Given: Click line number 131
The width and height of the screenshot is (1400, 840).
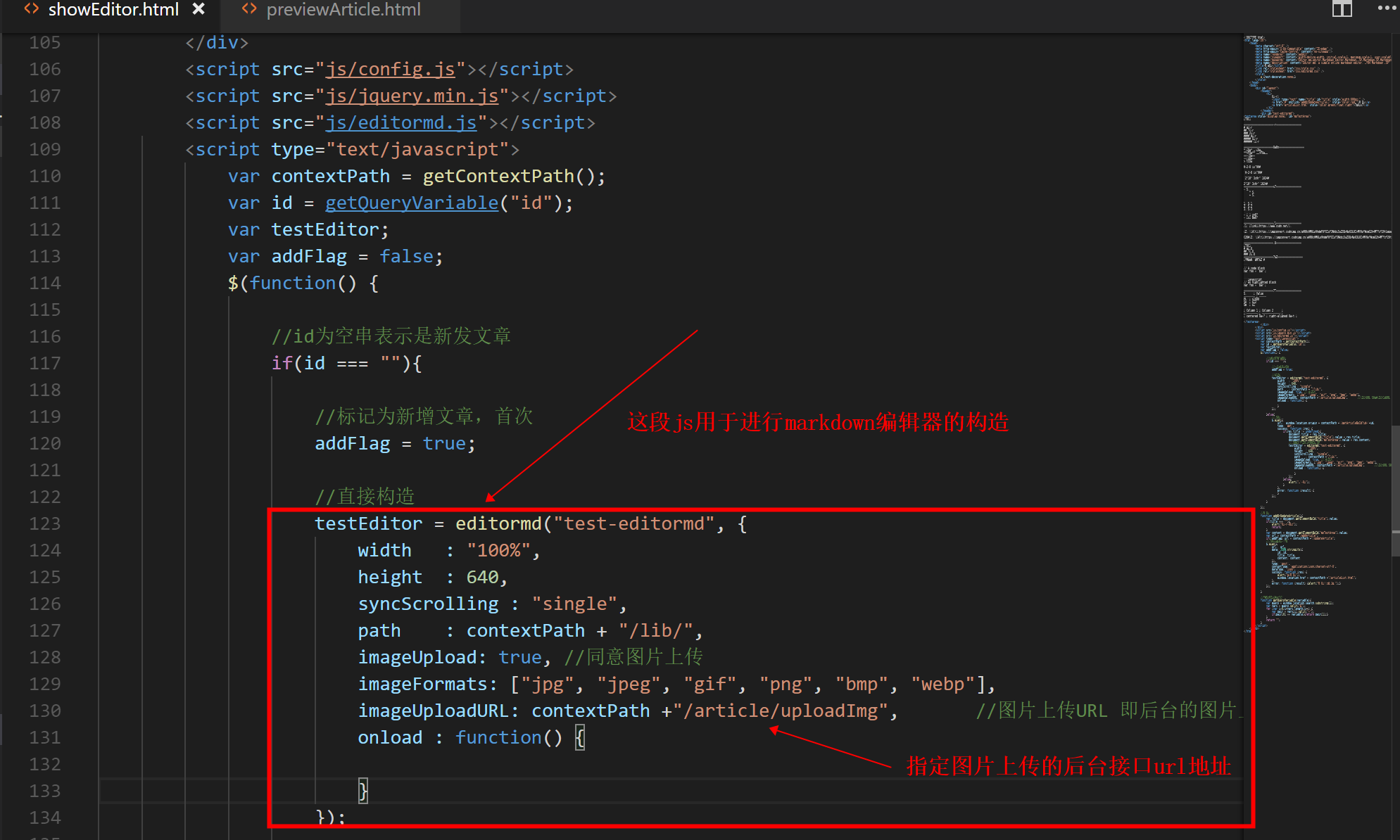Looking at the screenshot, I should coord(45,737).
